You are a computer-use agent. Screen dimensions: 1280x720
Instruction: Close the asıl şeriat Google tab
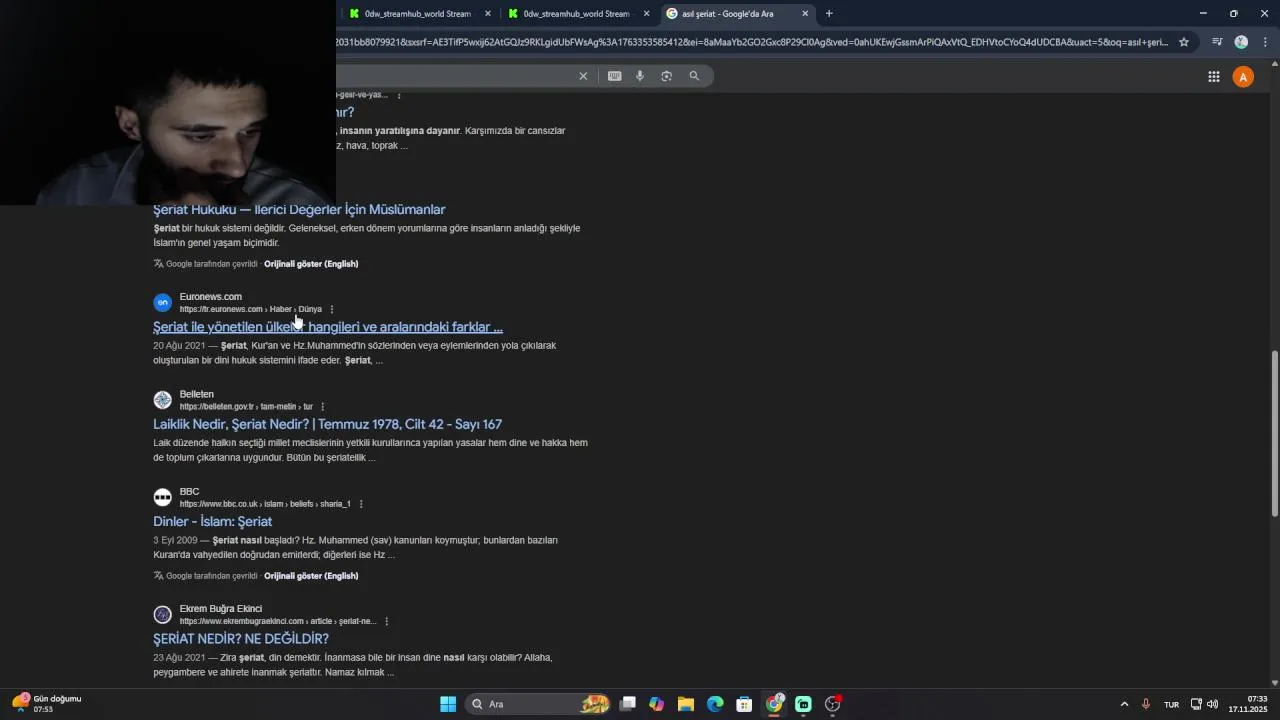(x=805, y=14)
